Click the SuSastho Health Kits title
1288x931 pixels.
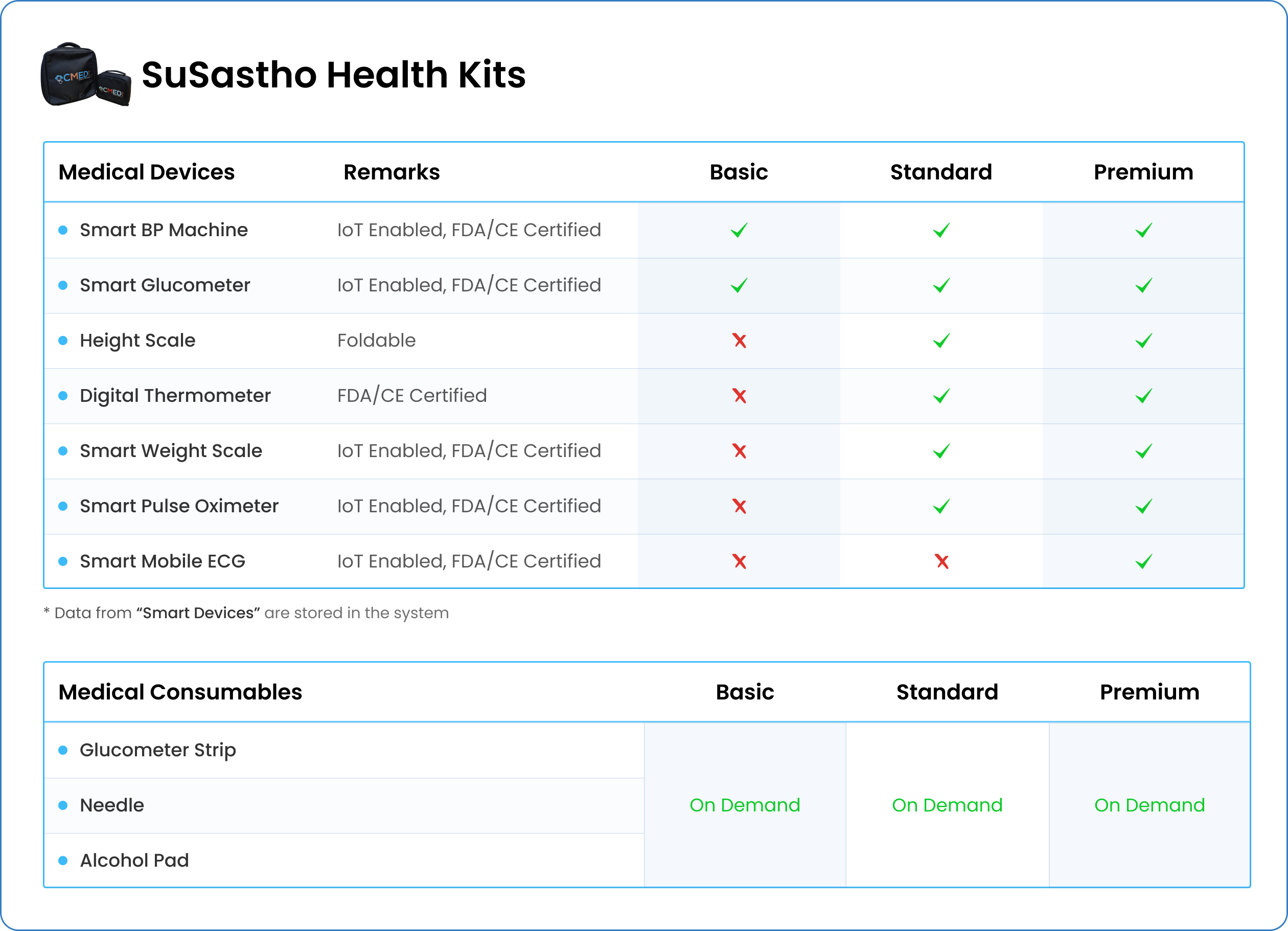click(333, 75)
